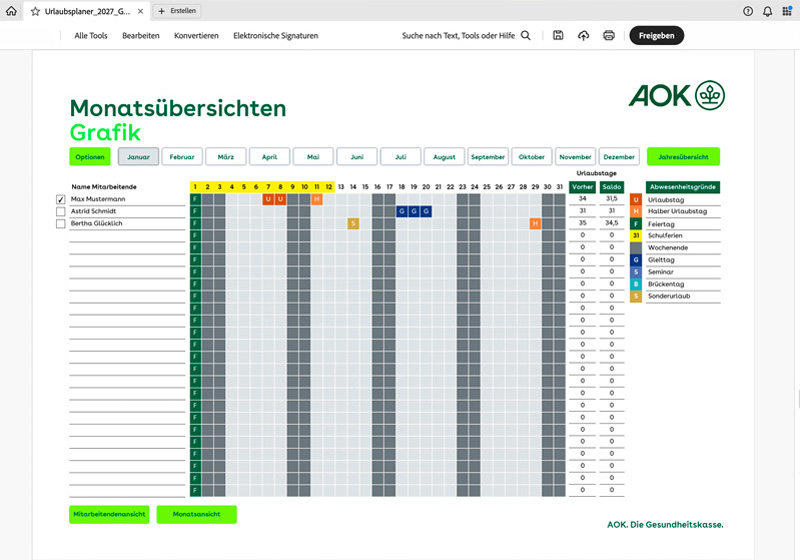Check the Bertha Glücklich checkbox
Screen dimensions: 800x560
pyautogui.click(x=61, y=224)
